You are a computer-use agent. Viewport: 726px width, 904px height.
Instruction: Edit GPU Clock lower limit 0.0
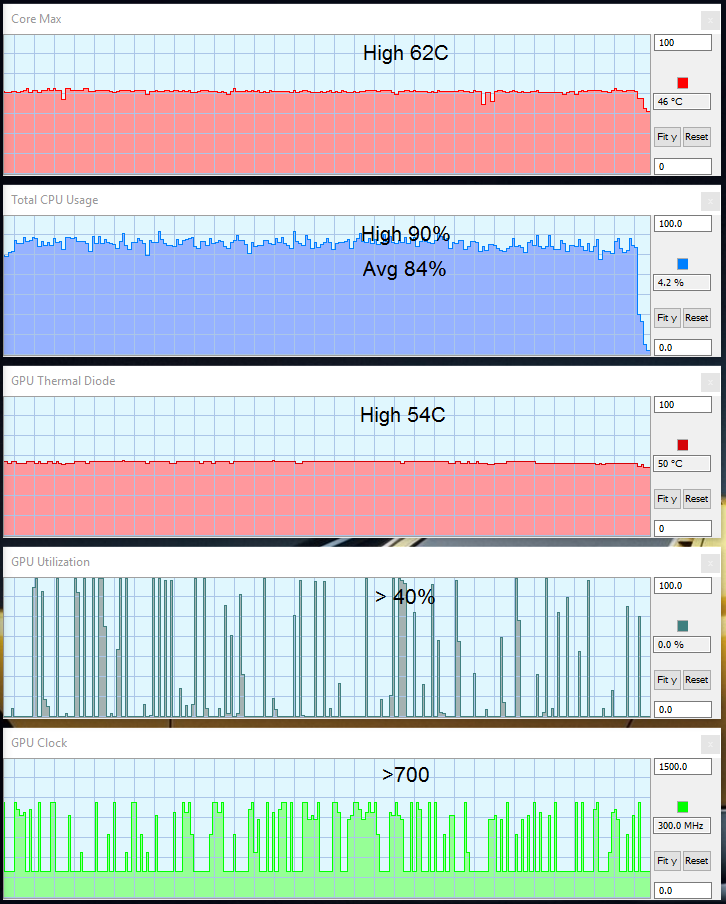pos(683,891)
